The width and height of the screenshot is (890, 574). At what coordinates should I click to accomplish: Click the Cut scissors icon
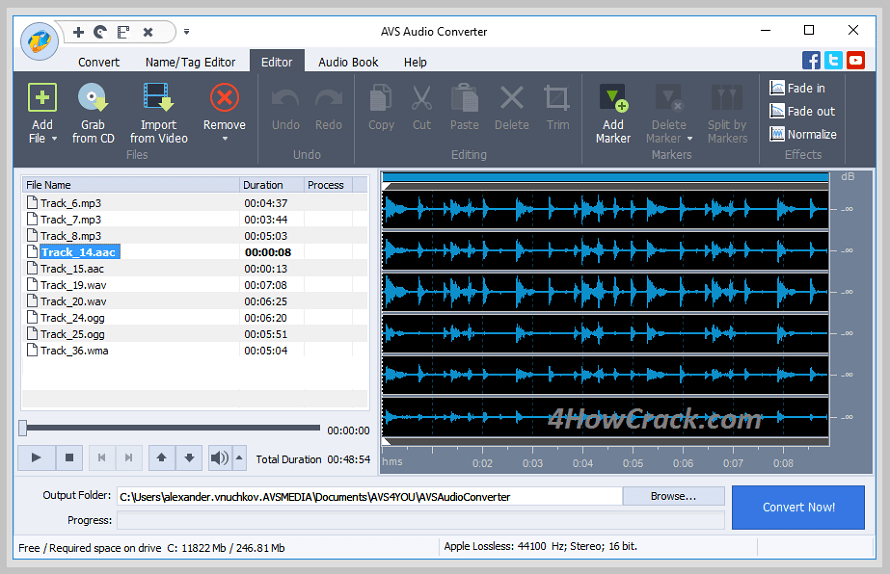pos(421,98)
